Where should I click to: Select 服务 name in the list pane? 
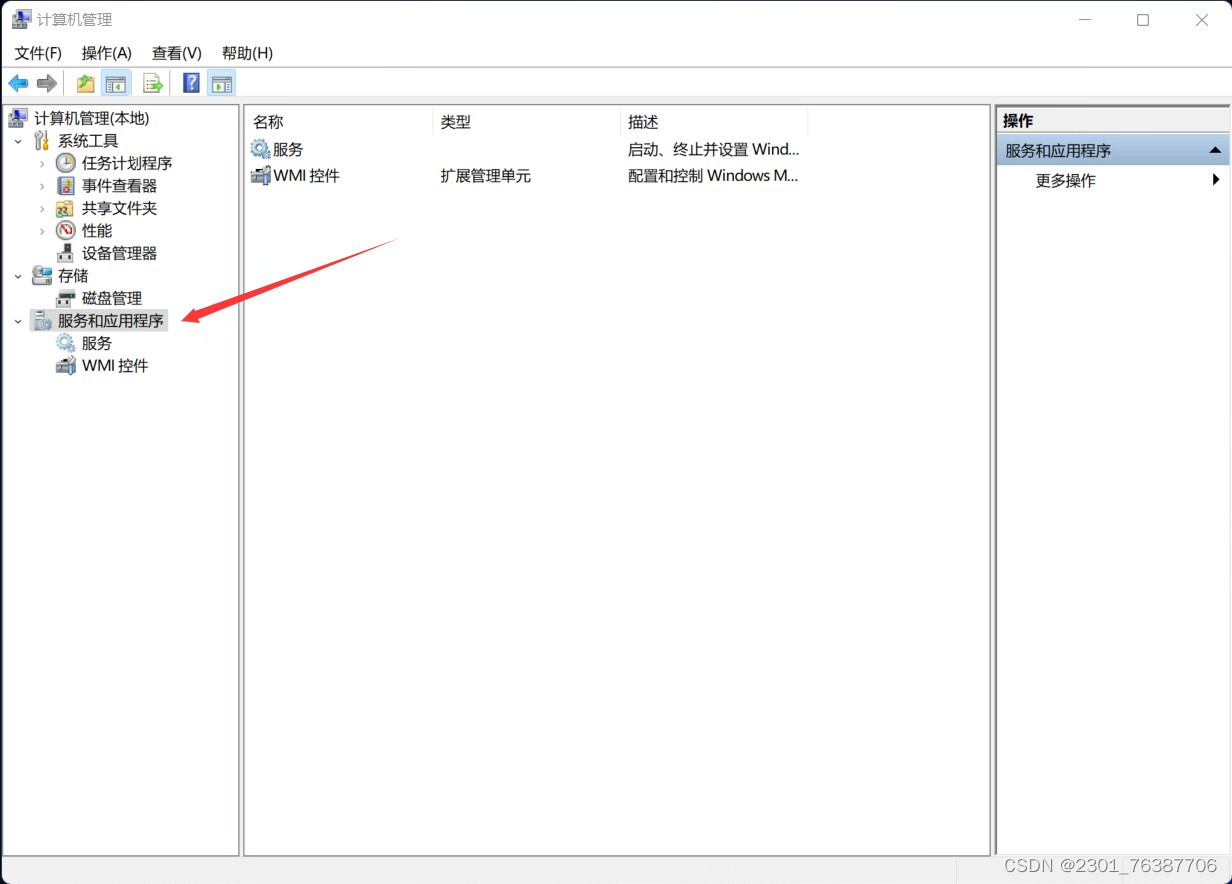click(288, 150)
